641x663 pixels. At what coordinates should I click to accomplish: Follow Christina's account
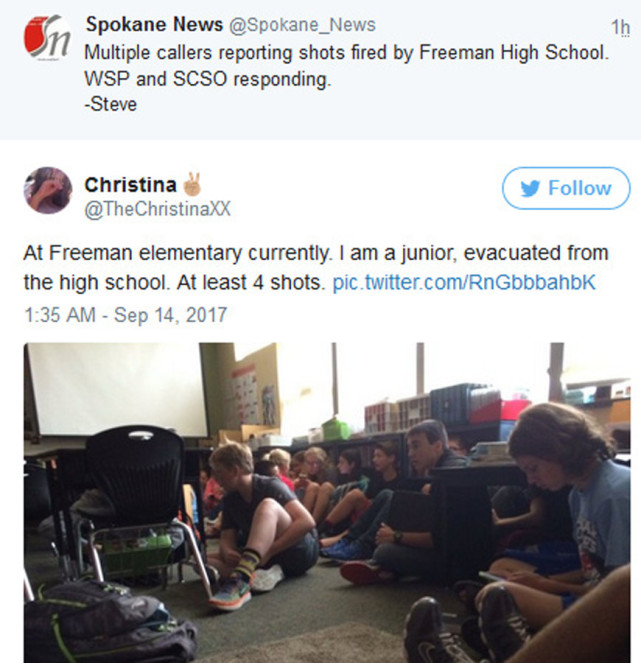point(566,188)
